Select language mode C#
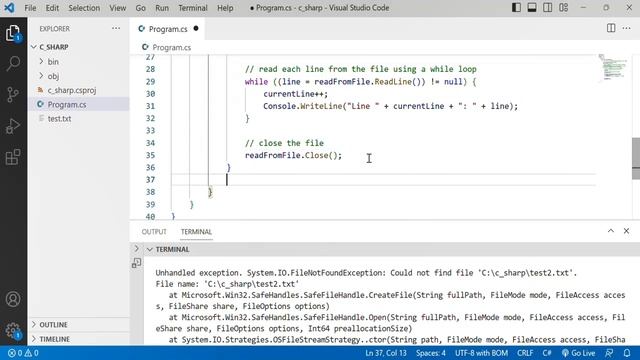 point(547,353)
